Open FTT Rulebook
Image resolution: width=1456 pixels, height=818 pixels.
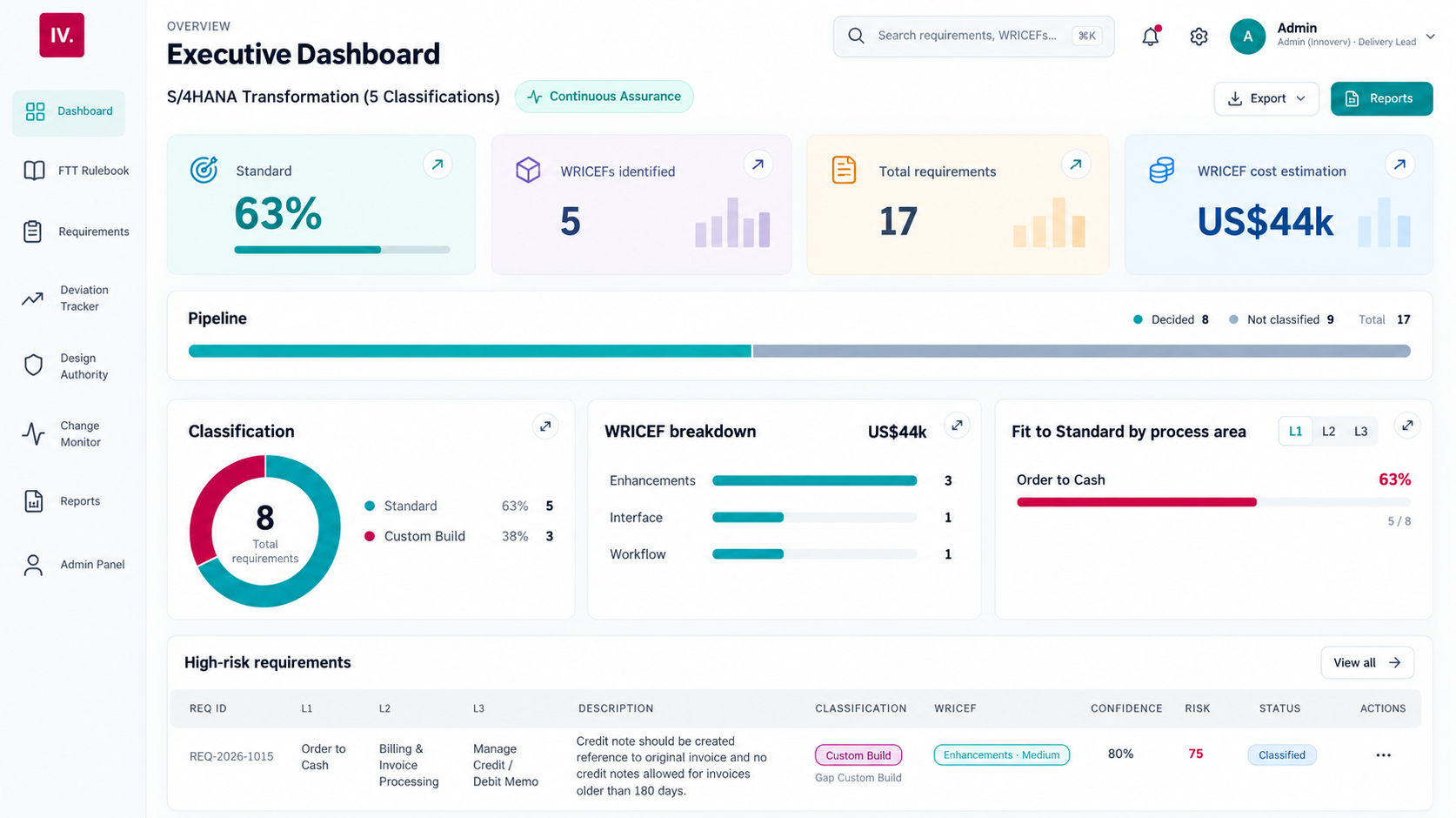[x=76, y=171]
